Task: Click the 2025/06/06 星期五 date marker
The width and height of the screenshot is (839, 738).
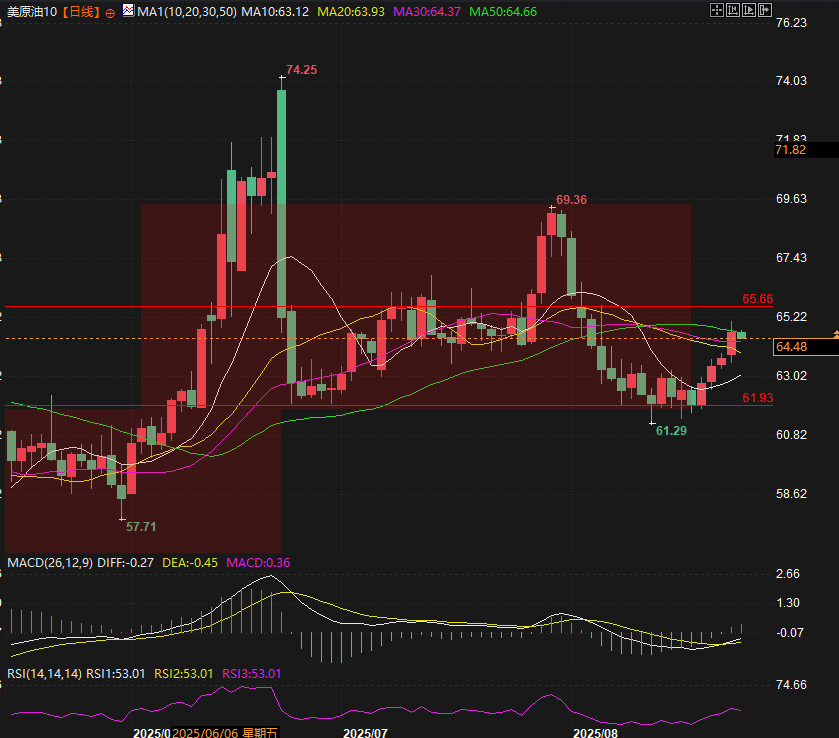Action: [x=225, y=733]
